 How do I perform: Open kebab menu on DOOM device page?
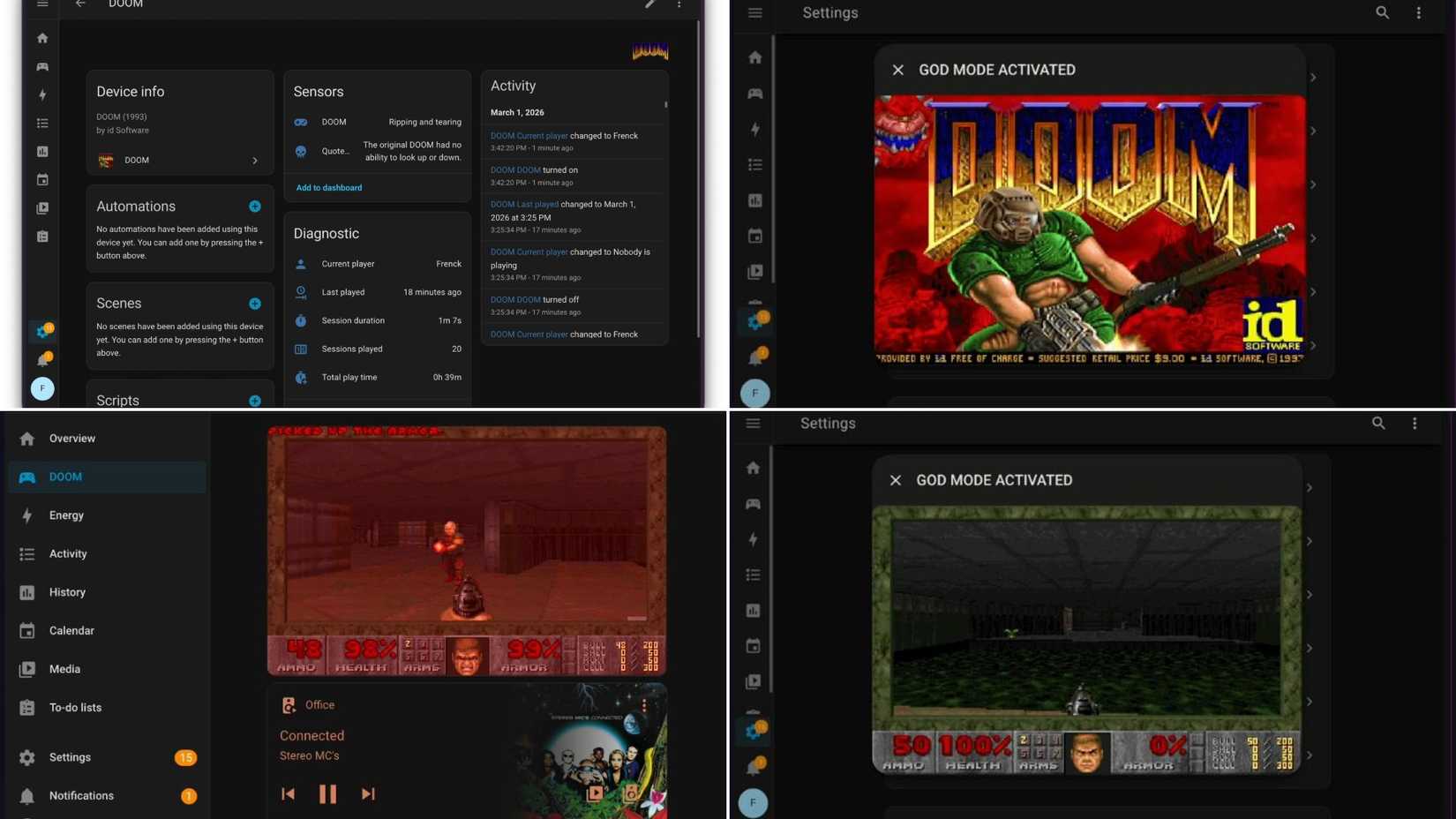pos(679,4)
